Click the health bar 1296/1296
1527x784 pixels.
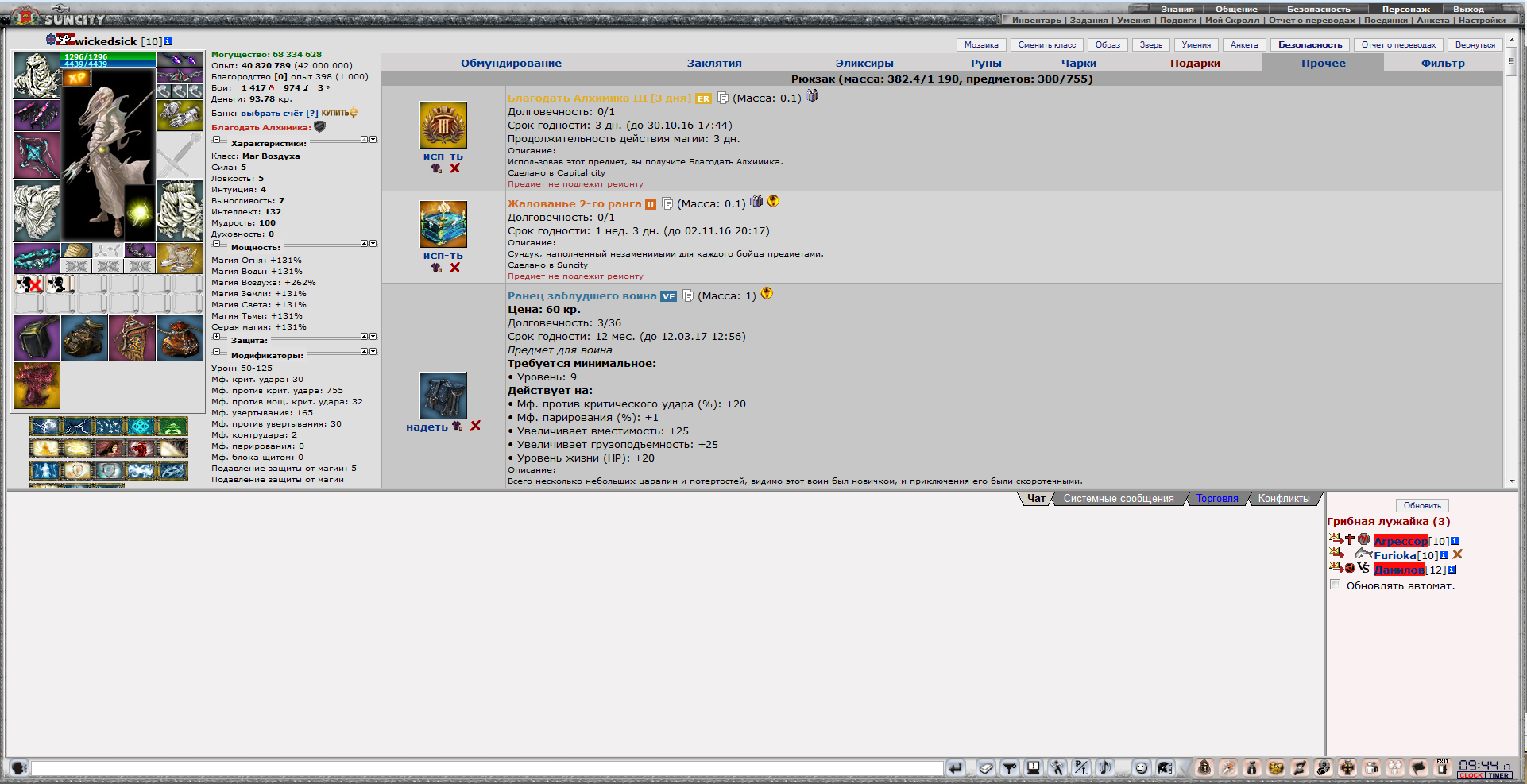[109, 56]
